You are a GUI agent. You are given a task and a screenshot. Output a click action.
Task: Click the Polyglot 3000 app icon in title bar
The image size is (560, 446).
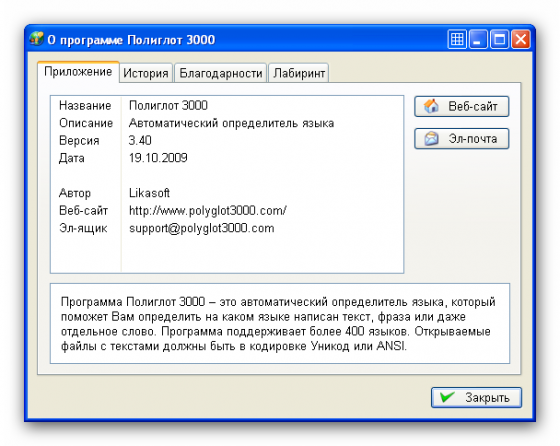tap(36, 39)
